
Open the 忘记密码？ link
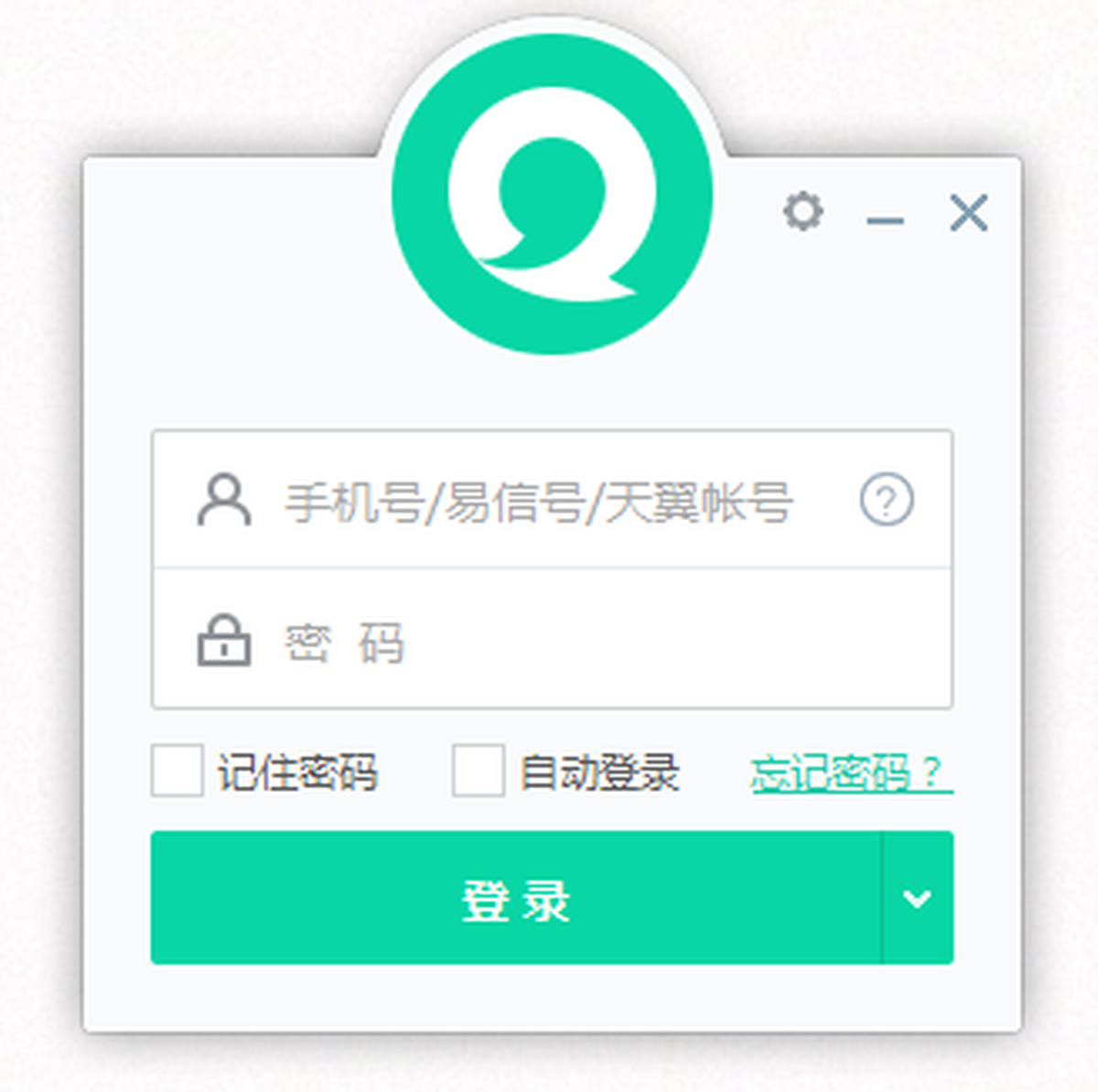tap(852, 773)
